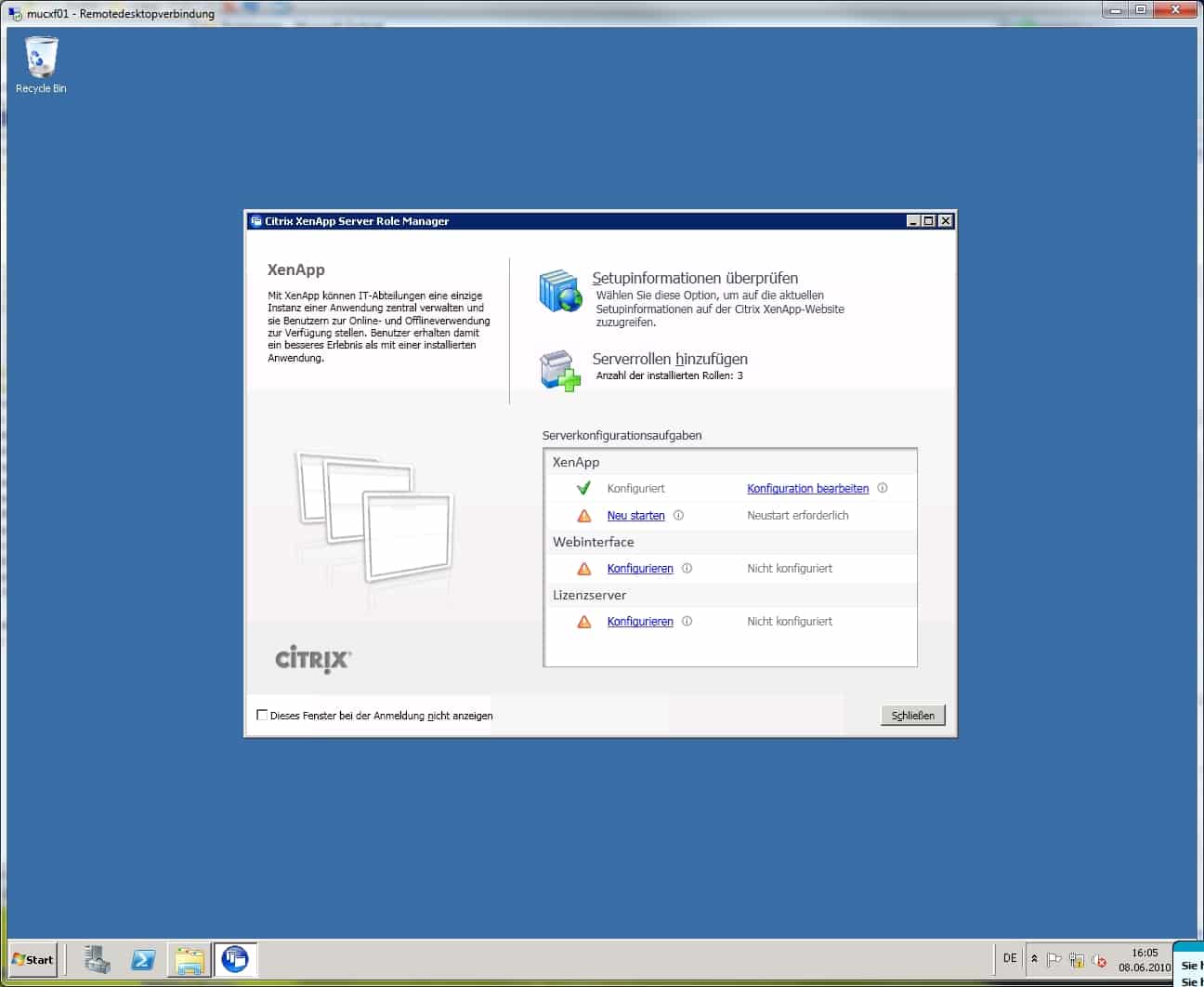Open Setupinformationen überprüfen heading
Viewport: 1204px width, 987px height.
tap(695, 278)
